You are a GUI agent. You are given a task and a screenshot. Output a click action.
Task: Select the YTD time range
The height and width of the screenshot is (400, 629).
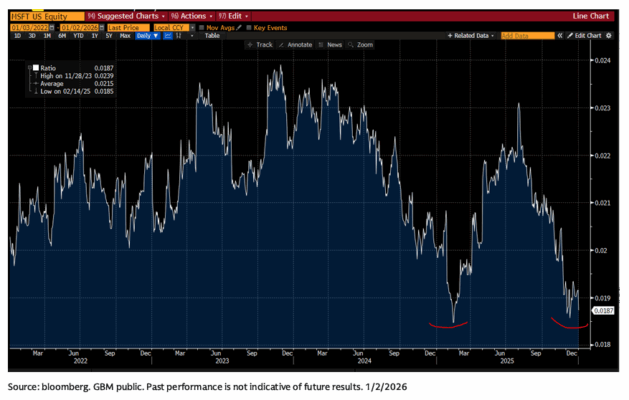click(x=77, y=35)
